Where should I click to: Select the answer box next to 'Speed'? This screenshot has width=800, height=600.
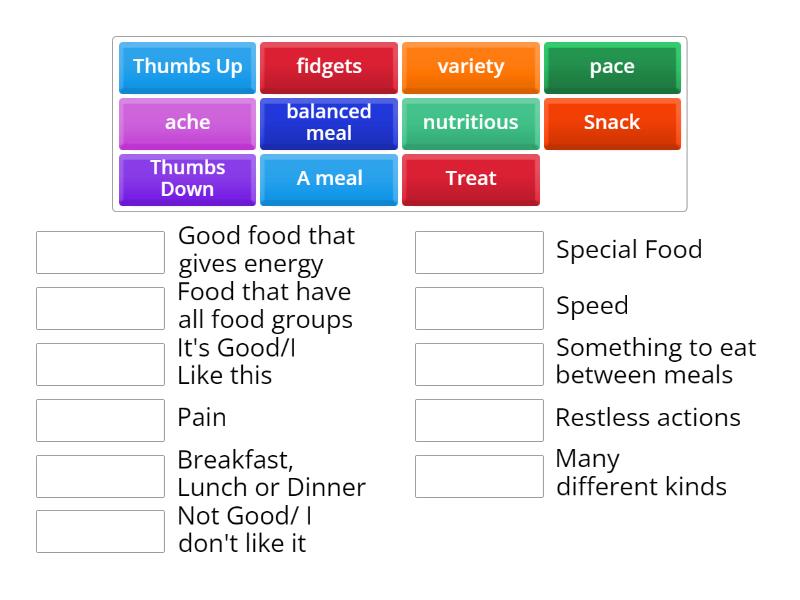(x=478, y=307)
